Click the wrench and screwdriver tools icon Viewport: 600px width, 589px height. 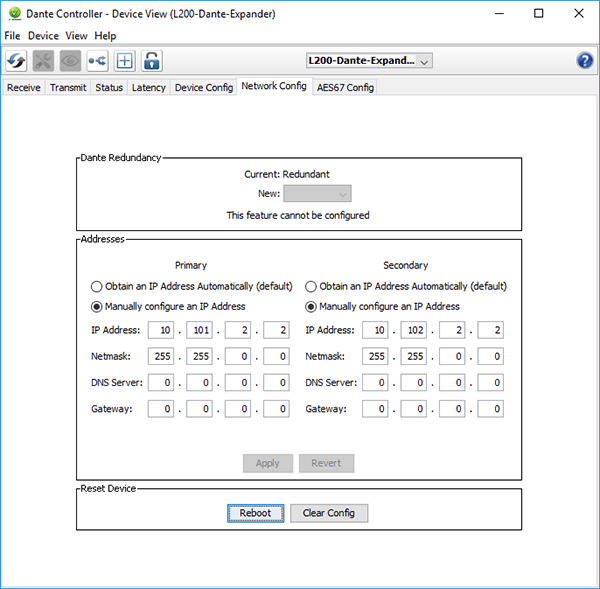43,61
